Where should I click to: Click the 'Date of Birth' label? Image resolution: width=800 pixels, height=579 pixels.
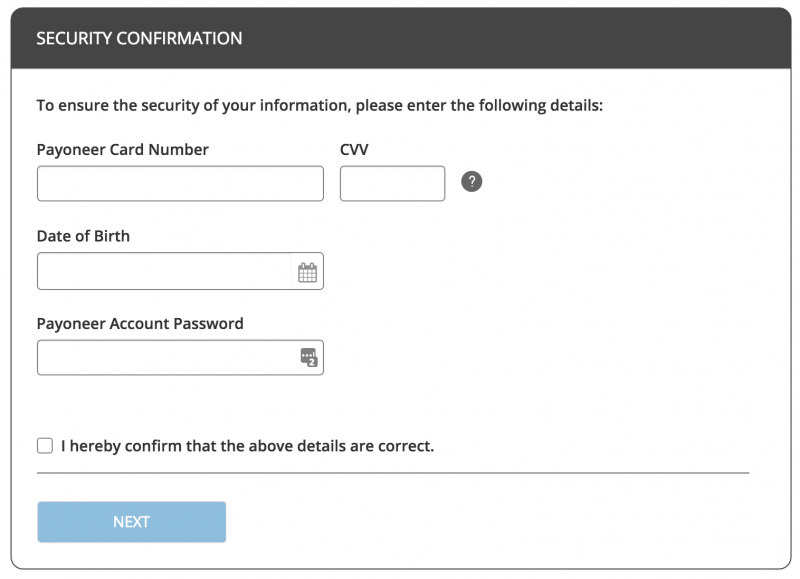click(83, 236)
